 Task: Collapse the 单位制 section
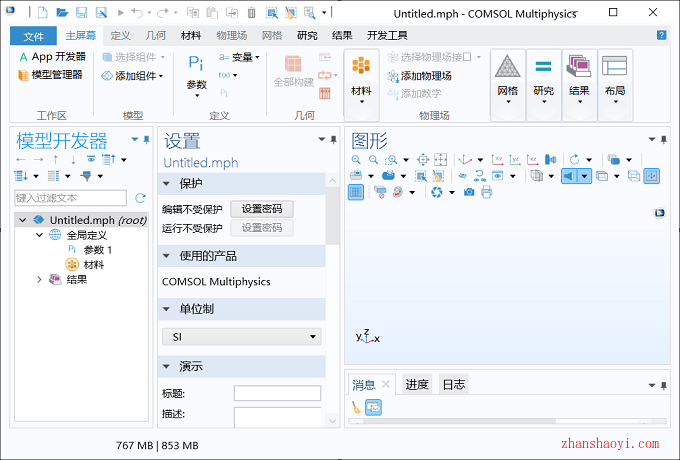[x=166, y=309]
